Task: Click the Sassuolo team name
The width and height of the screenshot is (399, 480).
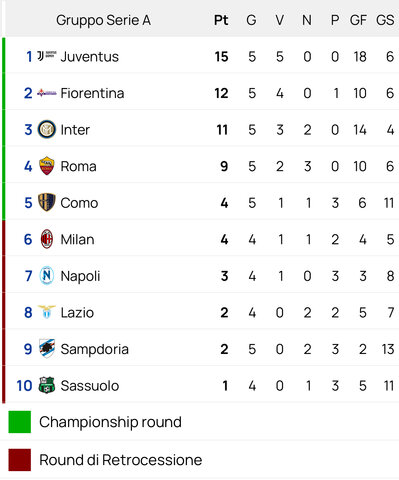Action: 90,386
